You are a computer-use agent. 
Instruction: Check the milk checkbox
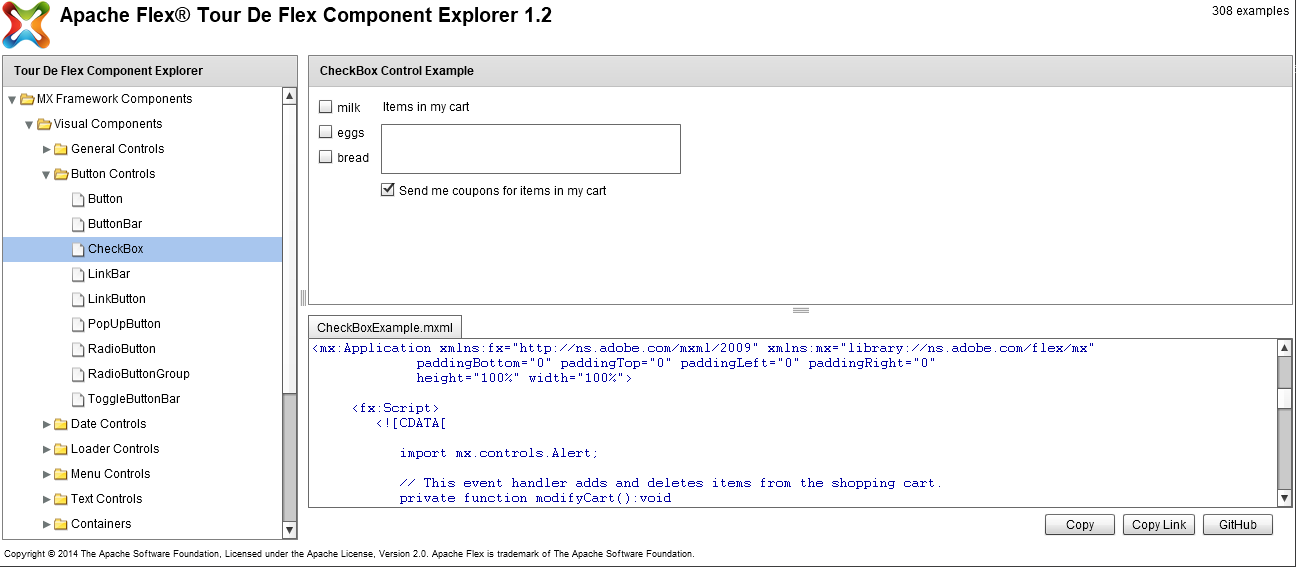click(326, 107)
